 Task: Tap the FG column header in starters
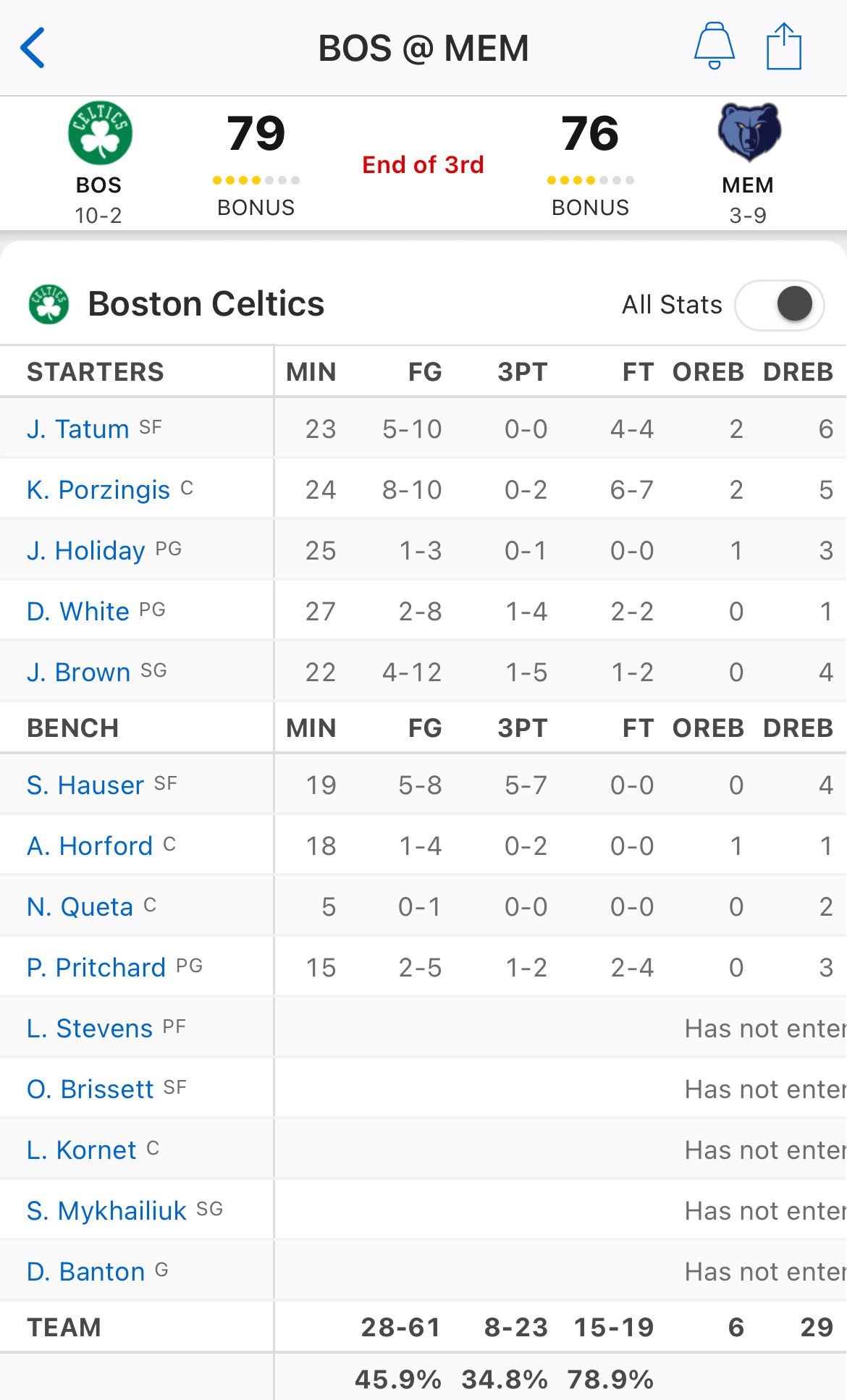point(425,371)
